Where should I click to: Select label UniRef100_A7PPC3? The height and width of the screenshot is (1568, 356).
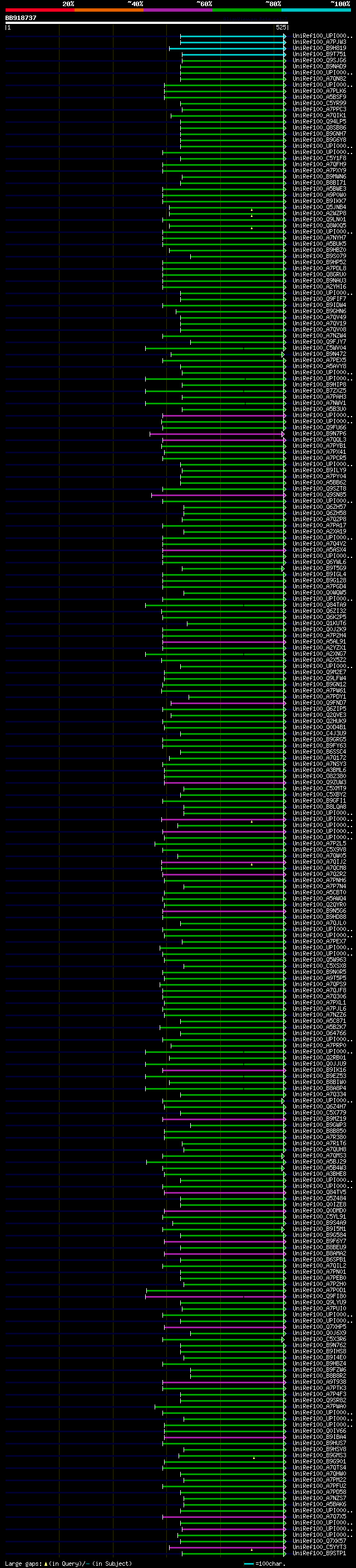[319, 109]
